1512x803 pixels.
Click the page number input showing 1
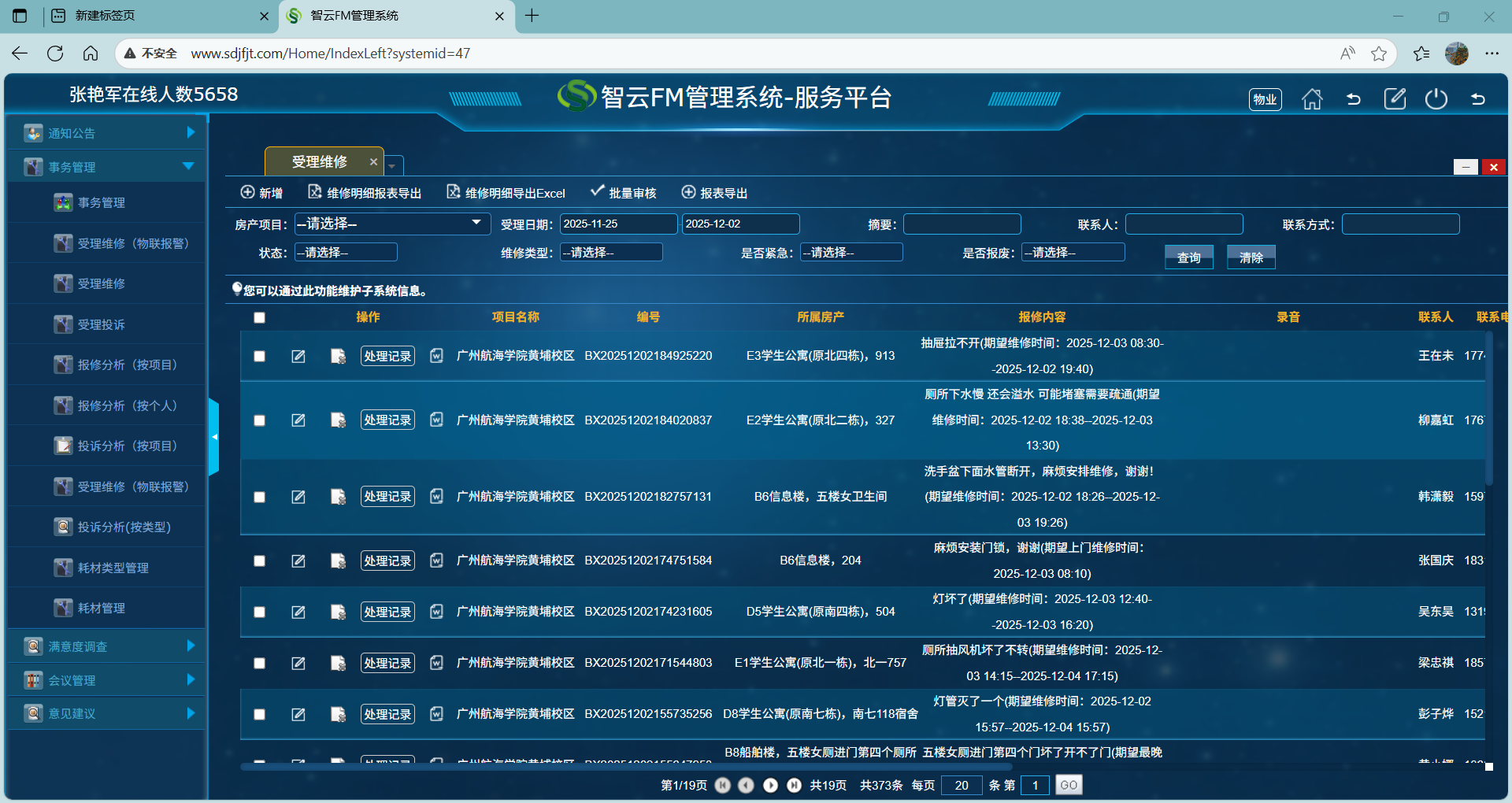(1035, 785)
